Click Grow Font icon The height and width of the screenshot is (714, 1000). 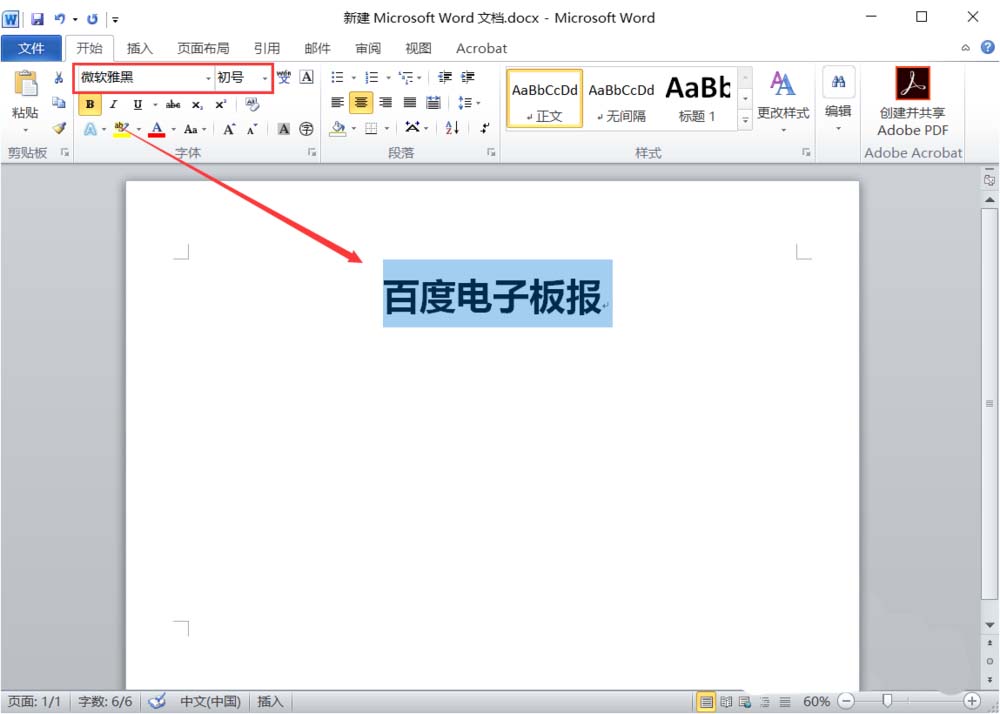(x=229, y=129)
